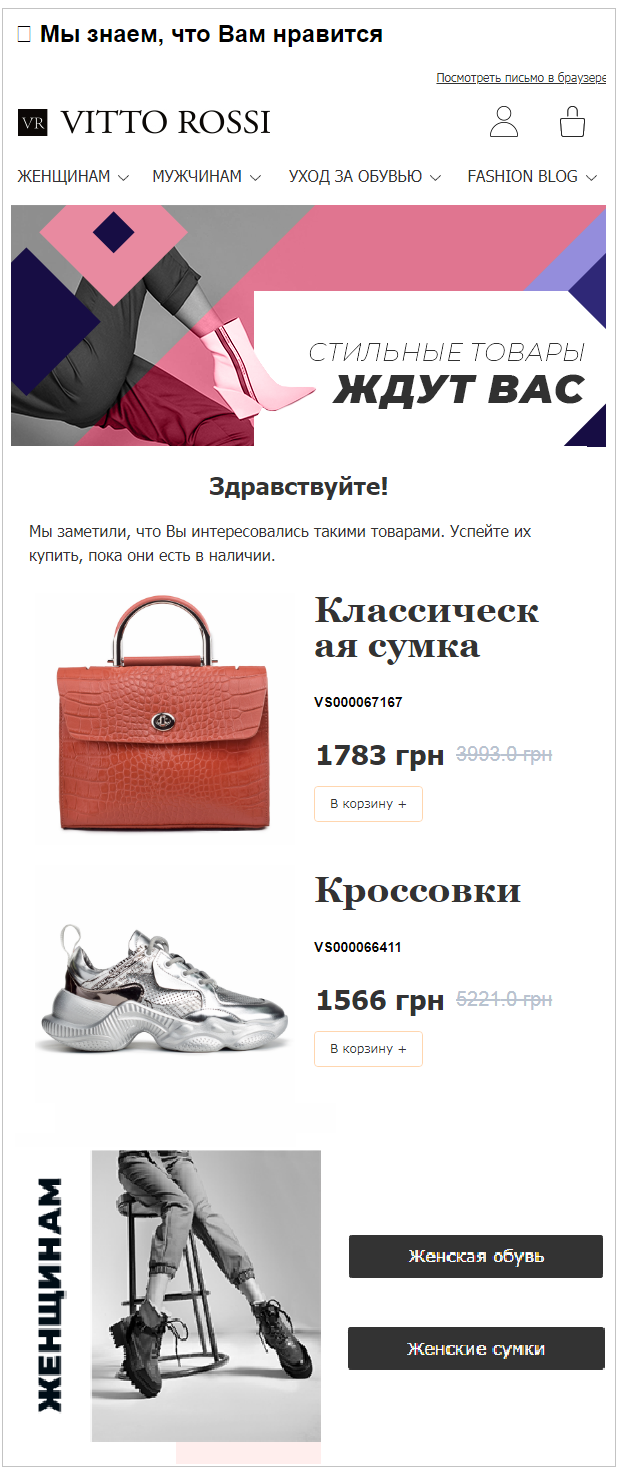Open Женские сумки category button
The image size is (620, 1468).
476,1349
